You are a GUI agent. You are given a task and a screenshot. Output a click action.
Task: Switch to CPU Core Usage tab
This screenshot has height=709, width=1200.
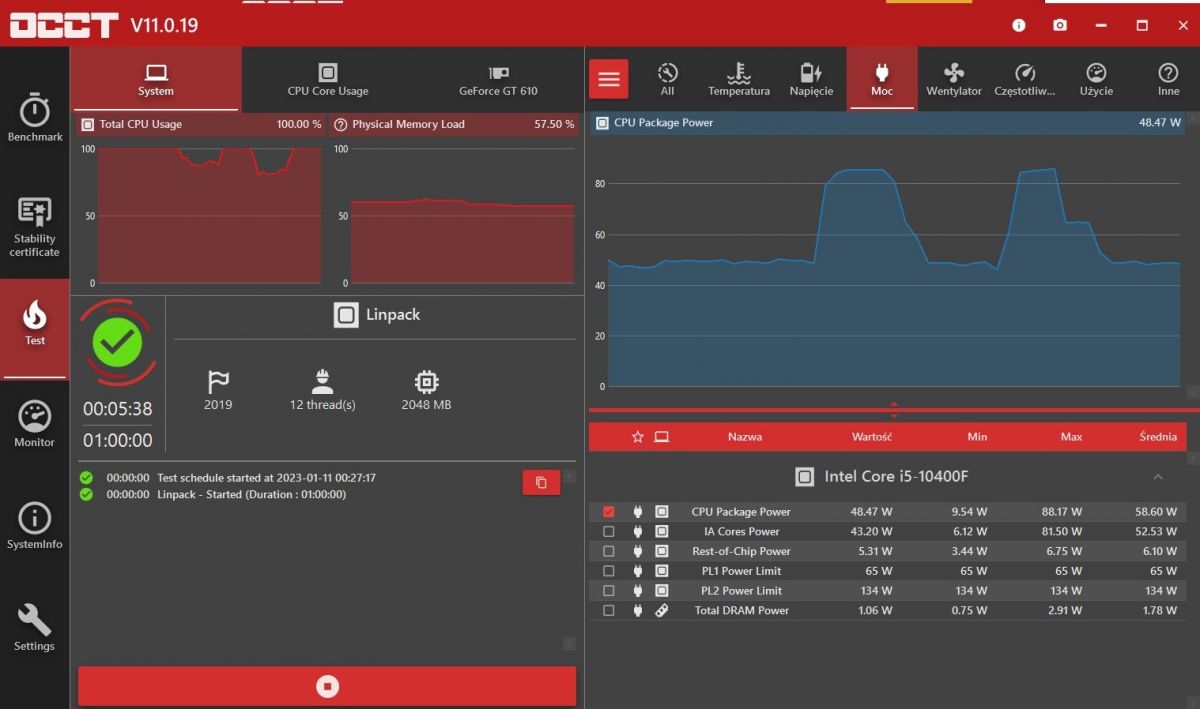point(328,79)
